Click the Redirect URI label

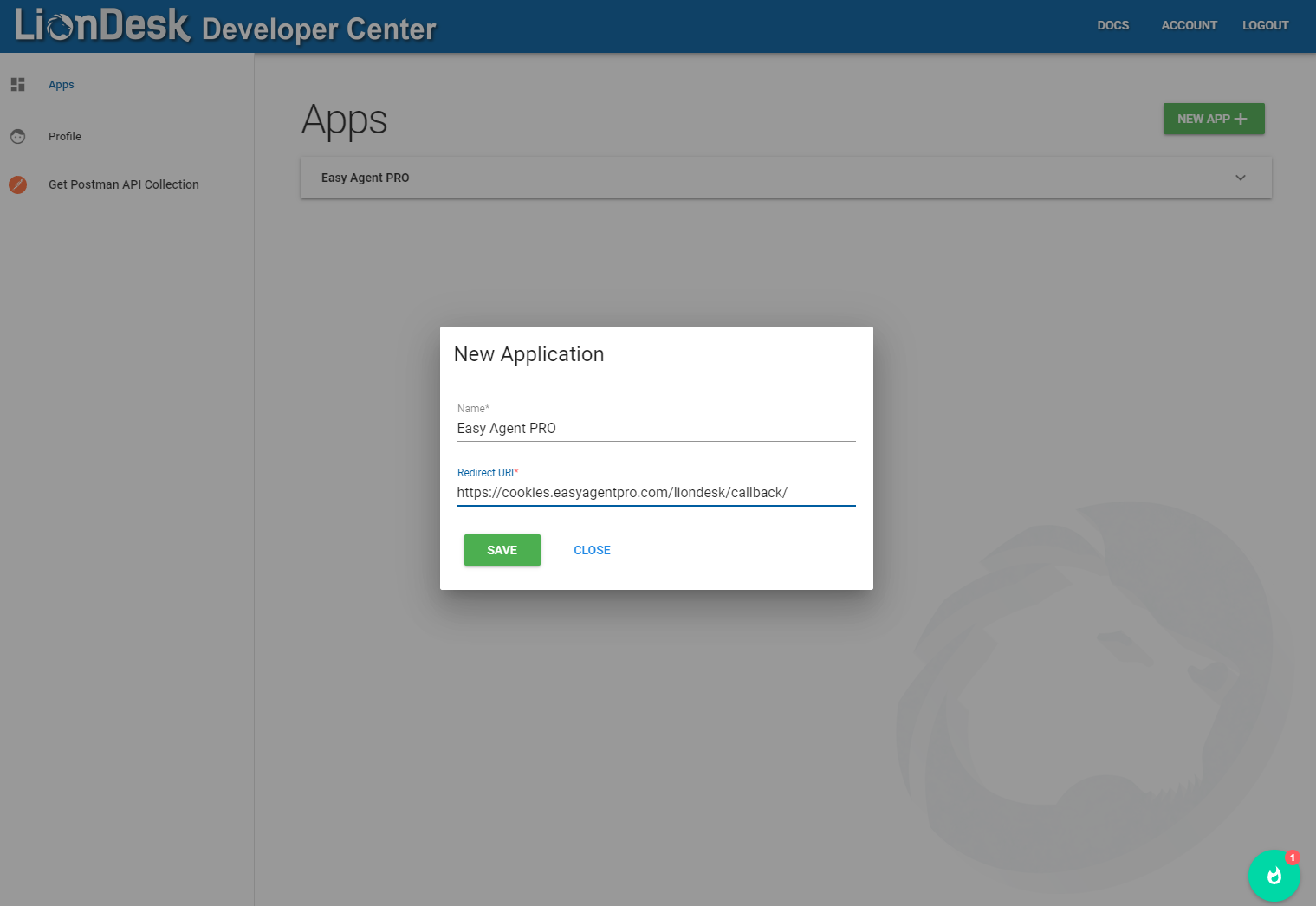pyautogui.click(x=488, y=473)
